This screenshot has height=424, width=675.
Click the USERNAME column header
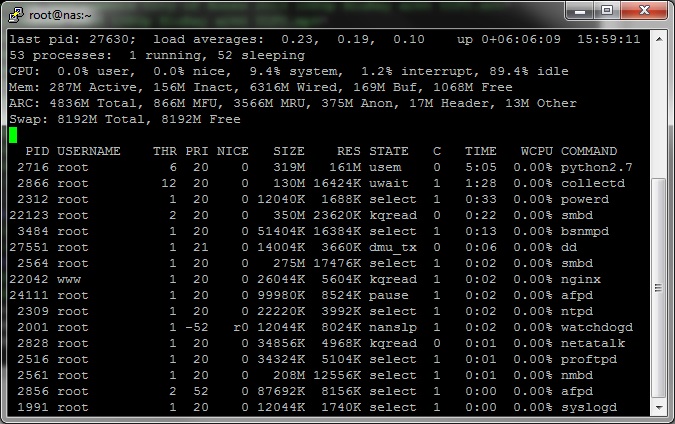click(x=89, y=151)
